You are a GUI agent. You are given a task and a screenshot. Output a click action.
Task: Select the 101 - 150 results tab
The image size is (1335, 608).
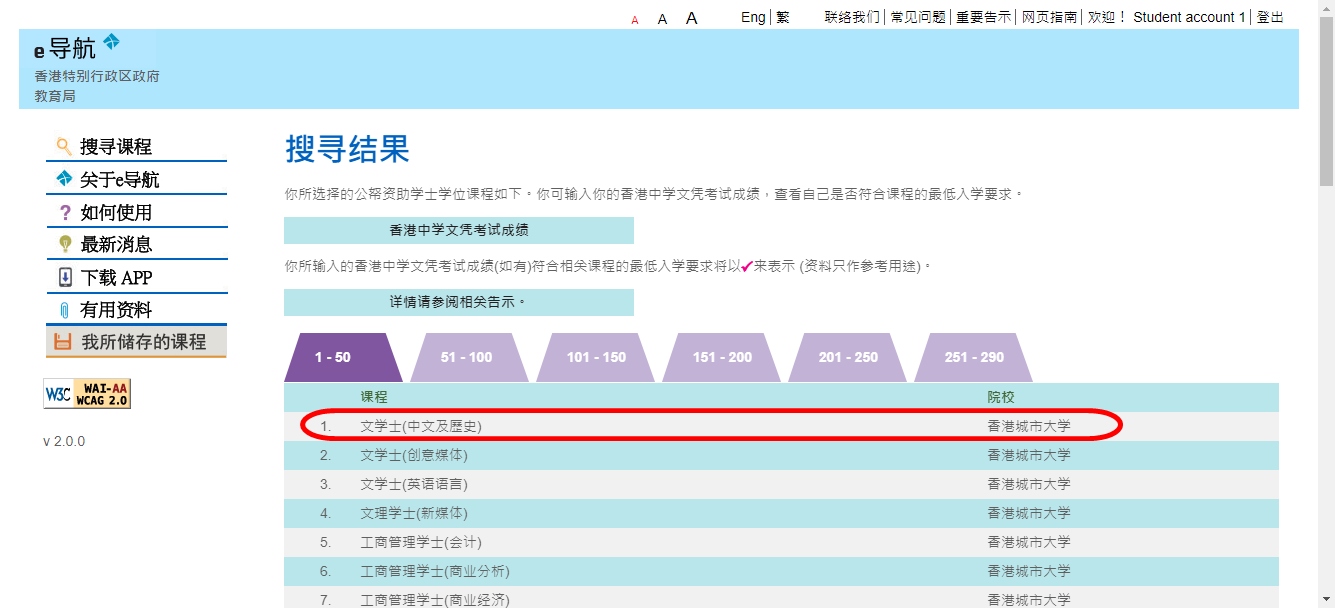coord(596,357)
